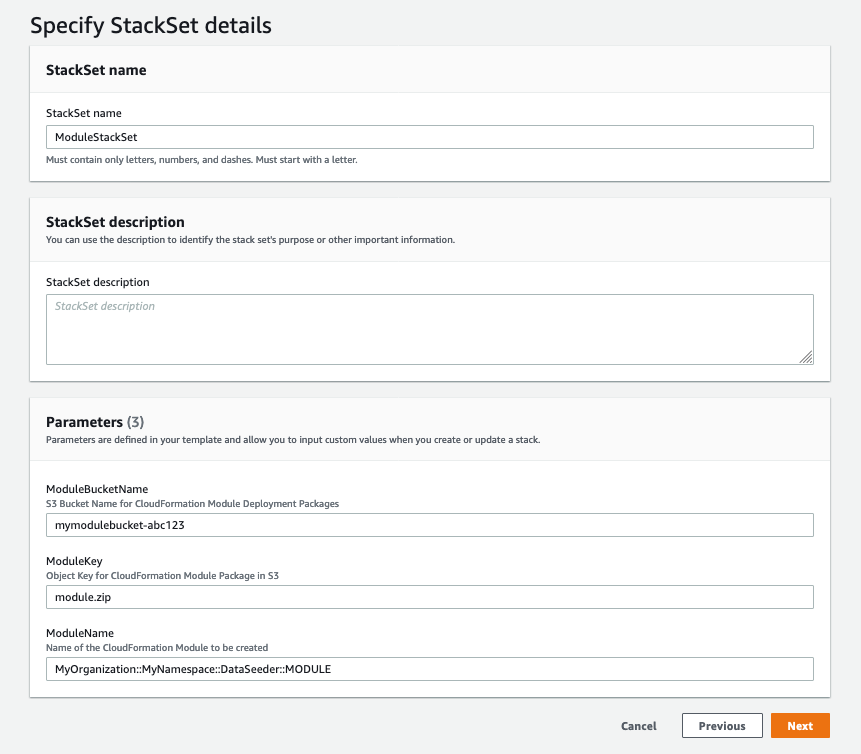Select the ModuleKey input showing module.zip
861x754 pixels.
click(x=429, y=596)
